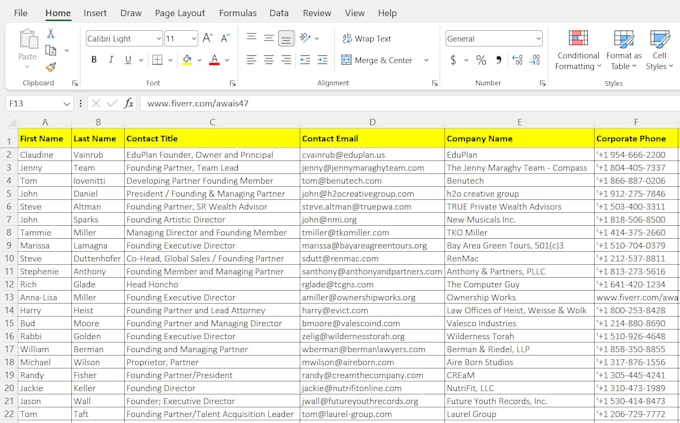Align text left
Image resolution: width=680 pixels, height=423 pixels.
(x=252, y=60)
